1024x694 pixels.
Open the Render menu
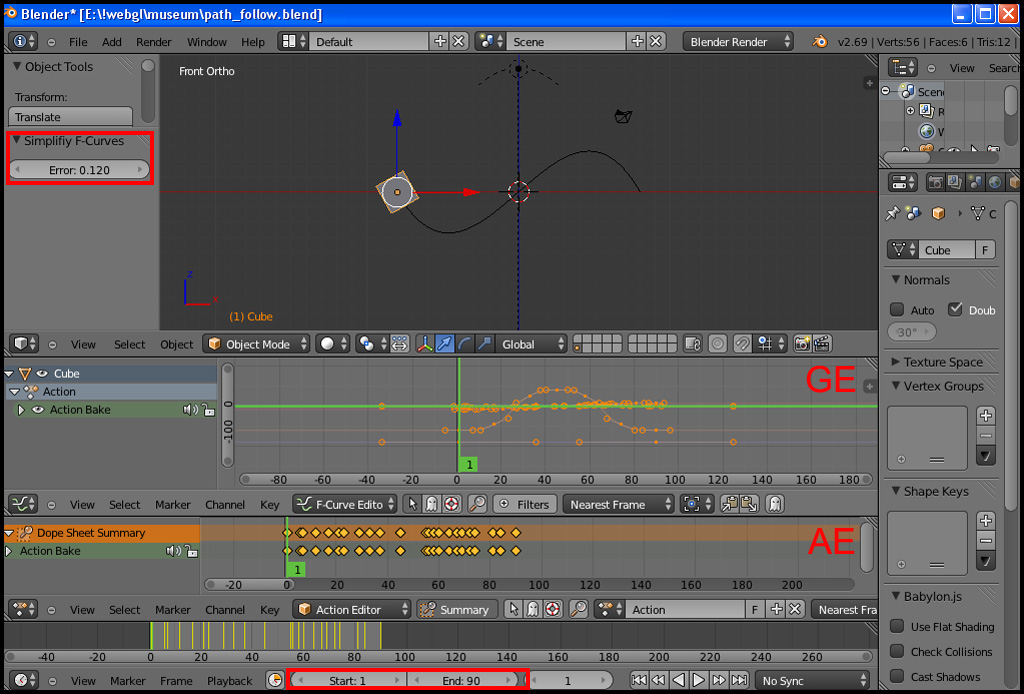pos(153,41)
